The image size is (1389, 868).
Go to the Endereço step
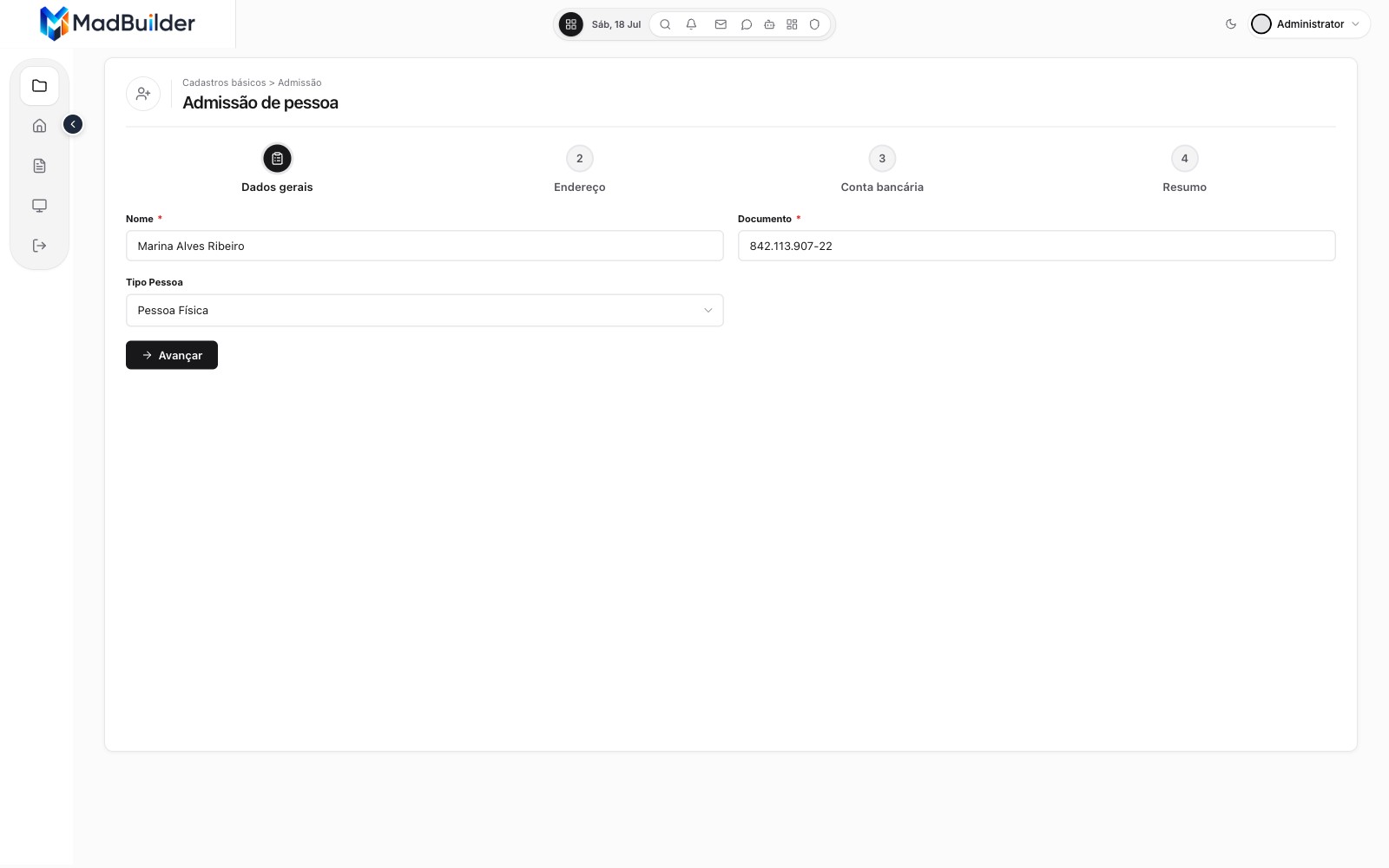[580, 169]
